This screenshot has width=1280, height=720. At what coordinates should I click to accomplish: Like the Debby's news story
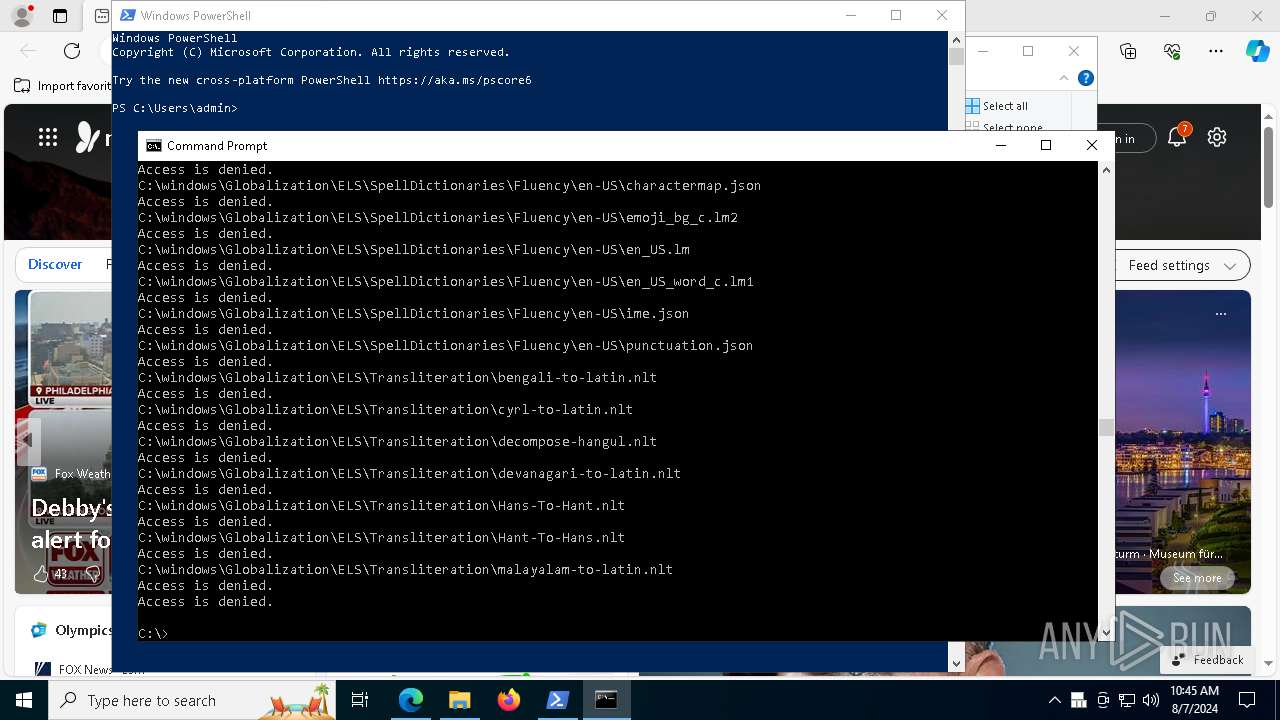pos(42,574)
